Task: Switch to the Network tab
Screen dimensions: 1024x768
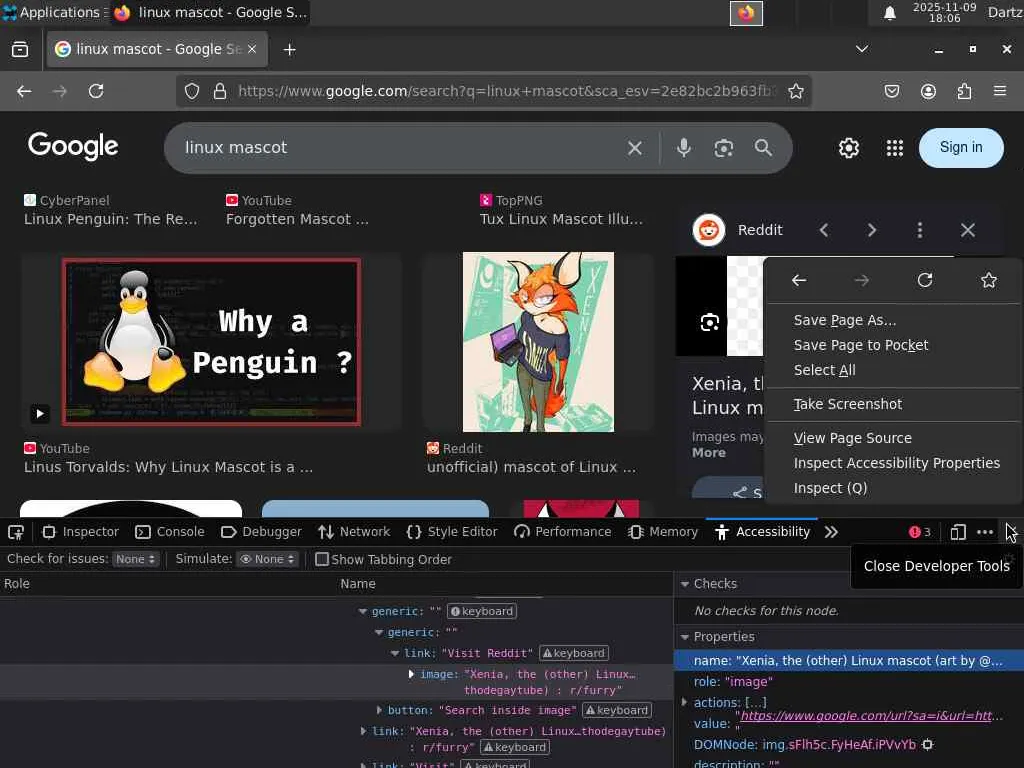Action: (354, 532)
